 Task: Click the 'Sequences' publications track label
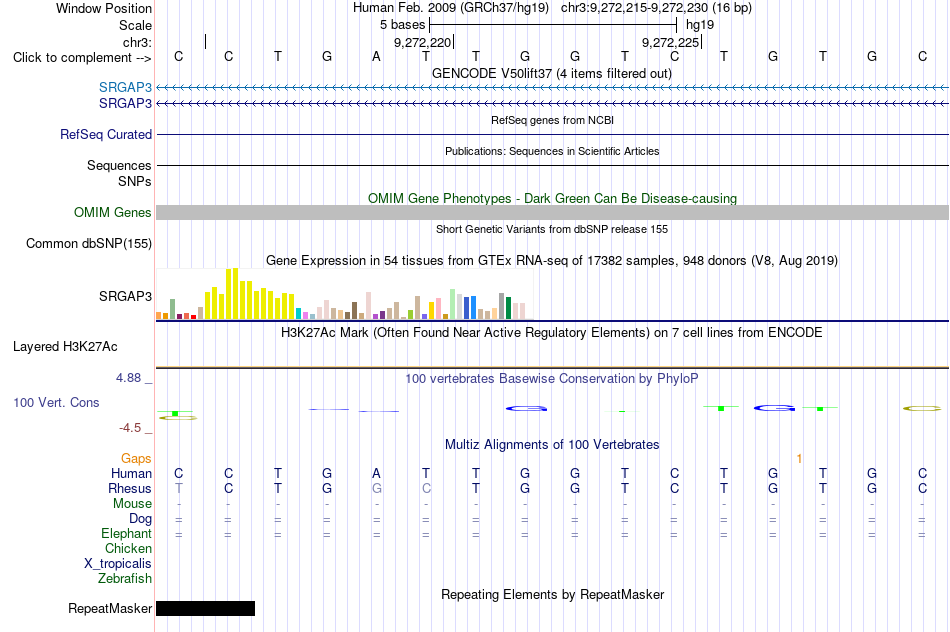119,165
